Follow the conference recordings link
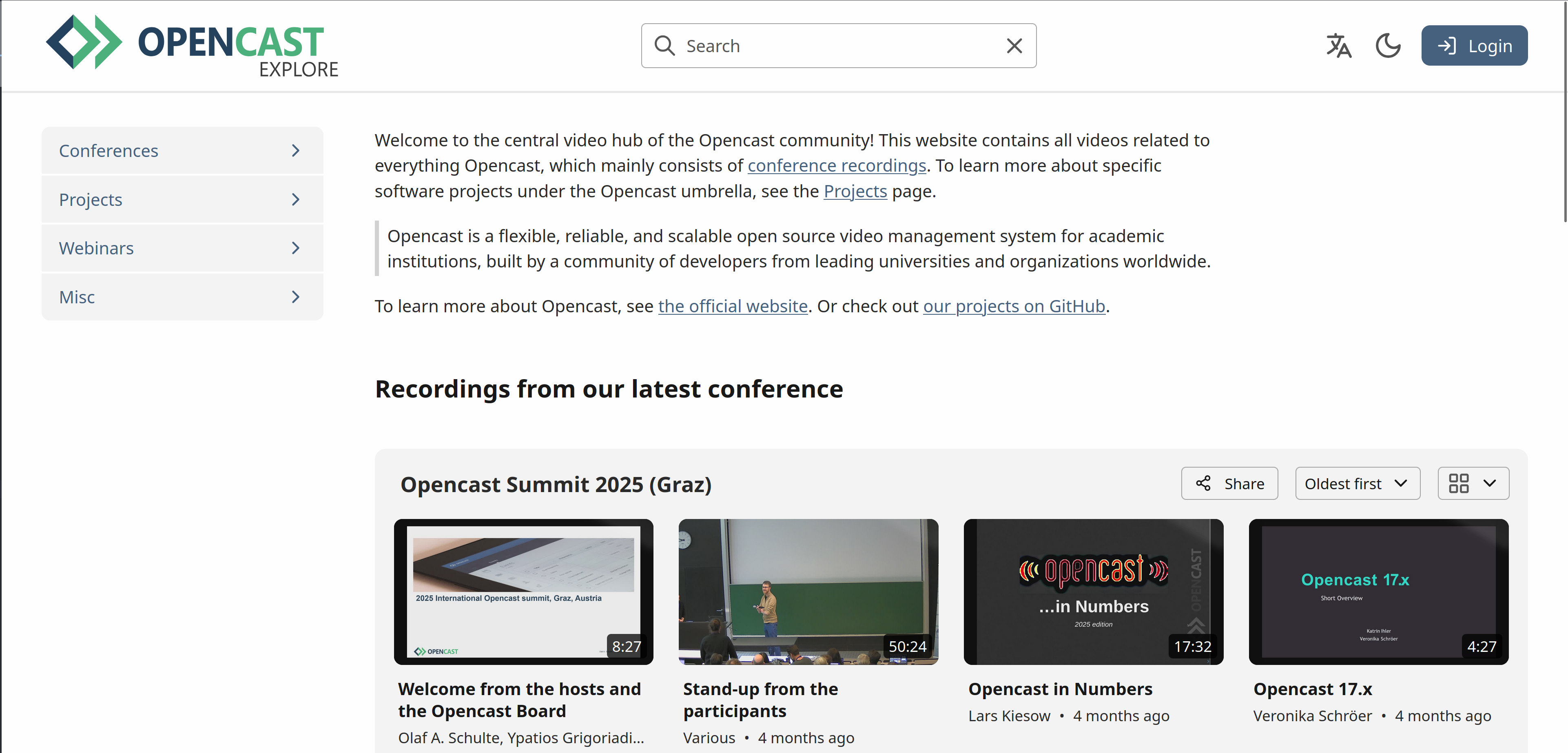This screenshot has width=1568, height=753. coord(836,165)
